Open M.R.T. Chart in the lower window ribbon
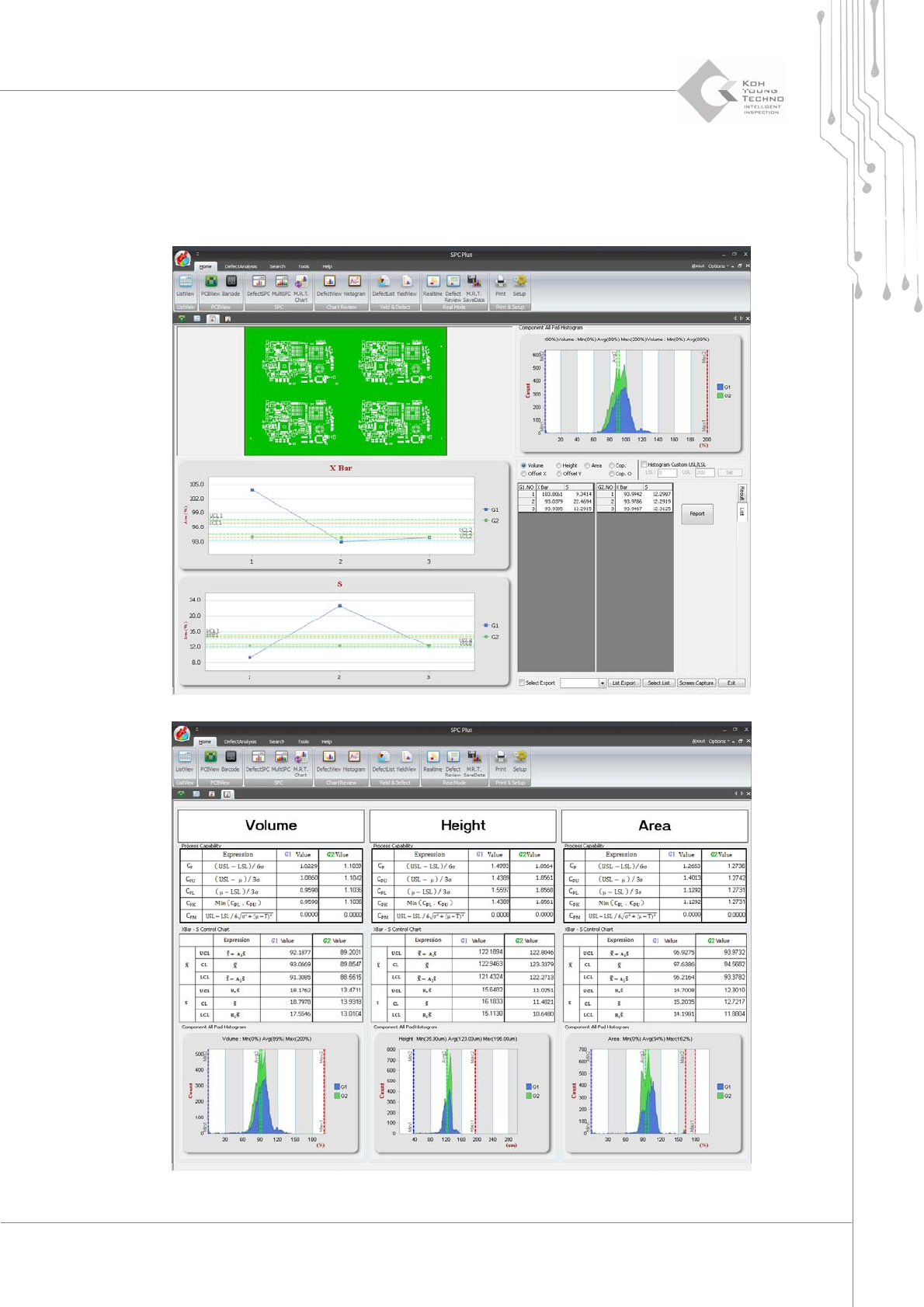Screen dimensions: 924x1307 tap(300, 763)
